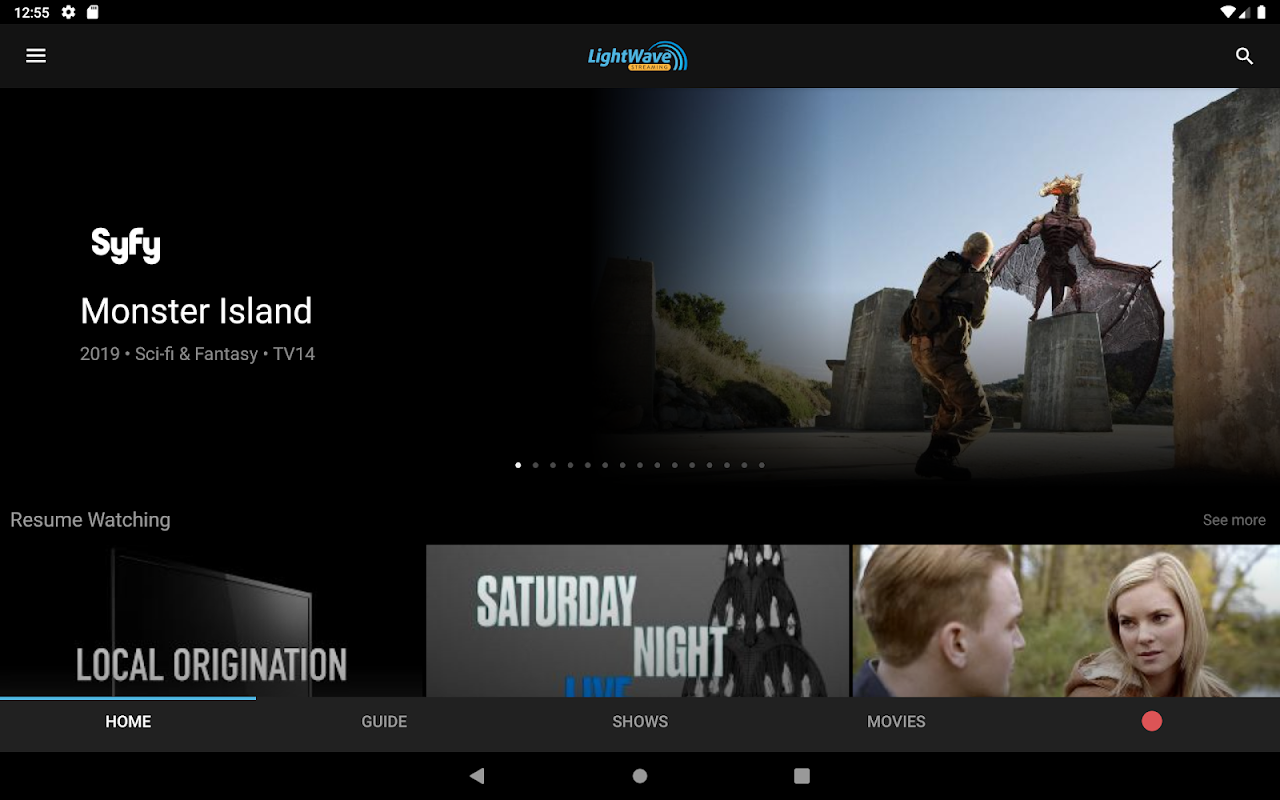This screenshot has width=1280, height=800.
Task: Tap the LightWave Streaming logo
Action: [638, 56]
